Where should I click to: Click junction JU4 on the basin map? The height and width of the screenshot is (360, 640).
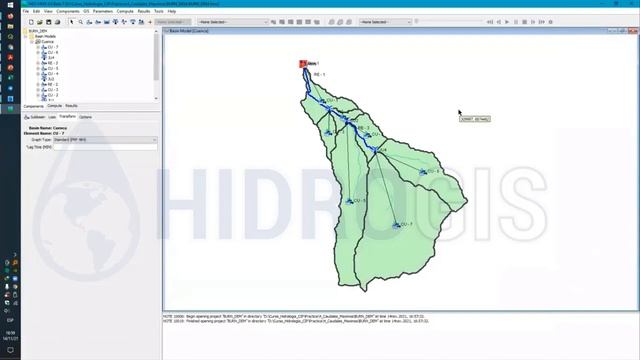pyautogui.click(x=375, y=150)
